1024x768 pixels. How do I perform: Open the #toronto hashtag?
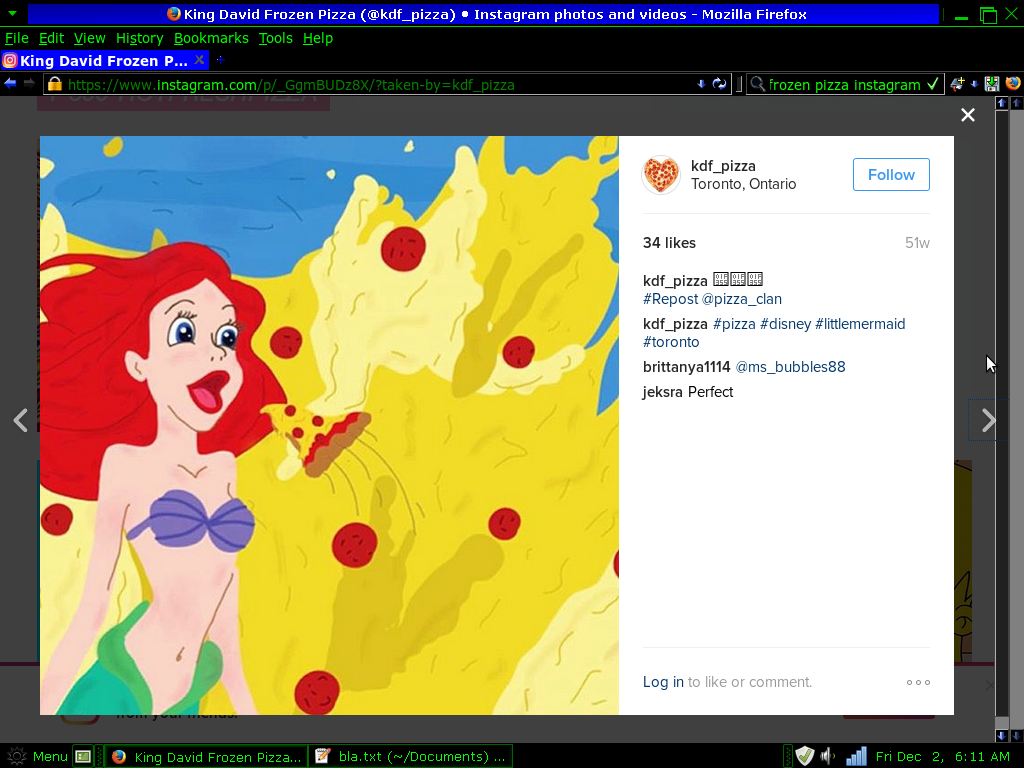[x=671, y=342]
